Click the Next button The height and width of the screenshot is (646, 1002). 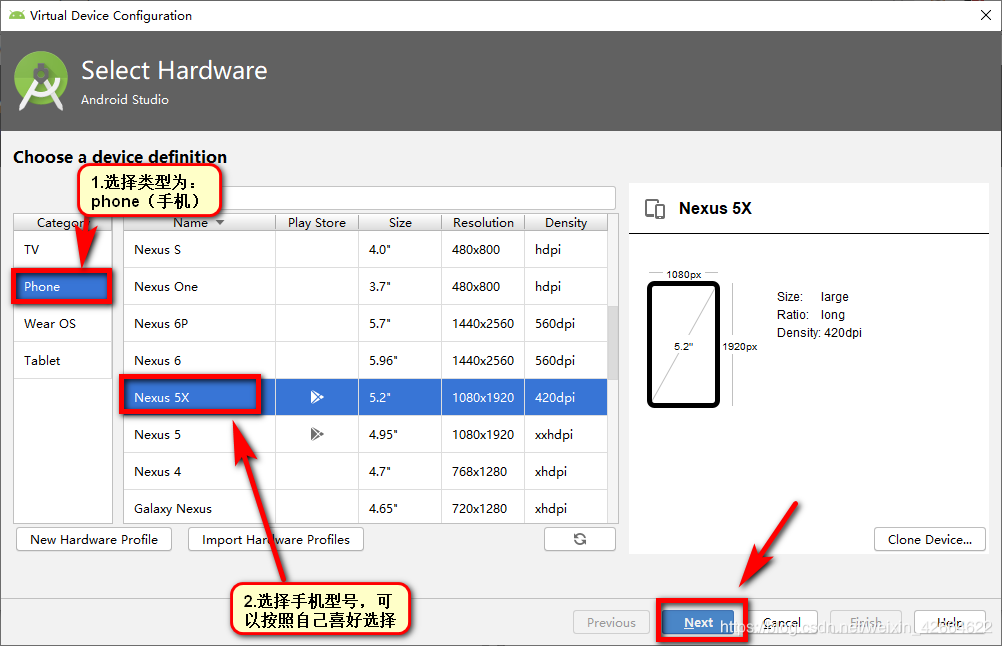pos(698,622)
